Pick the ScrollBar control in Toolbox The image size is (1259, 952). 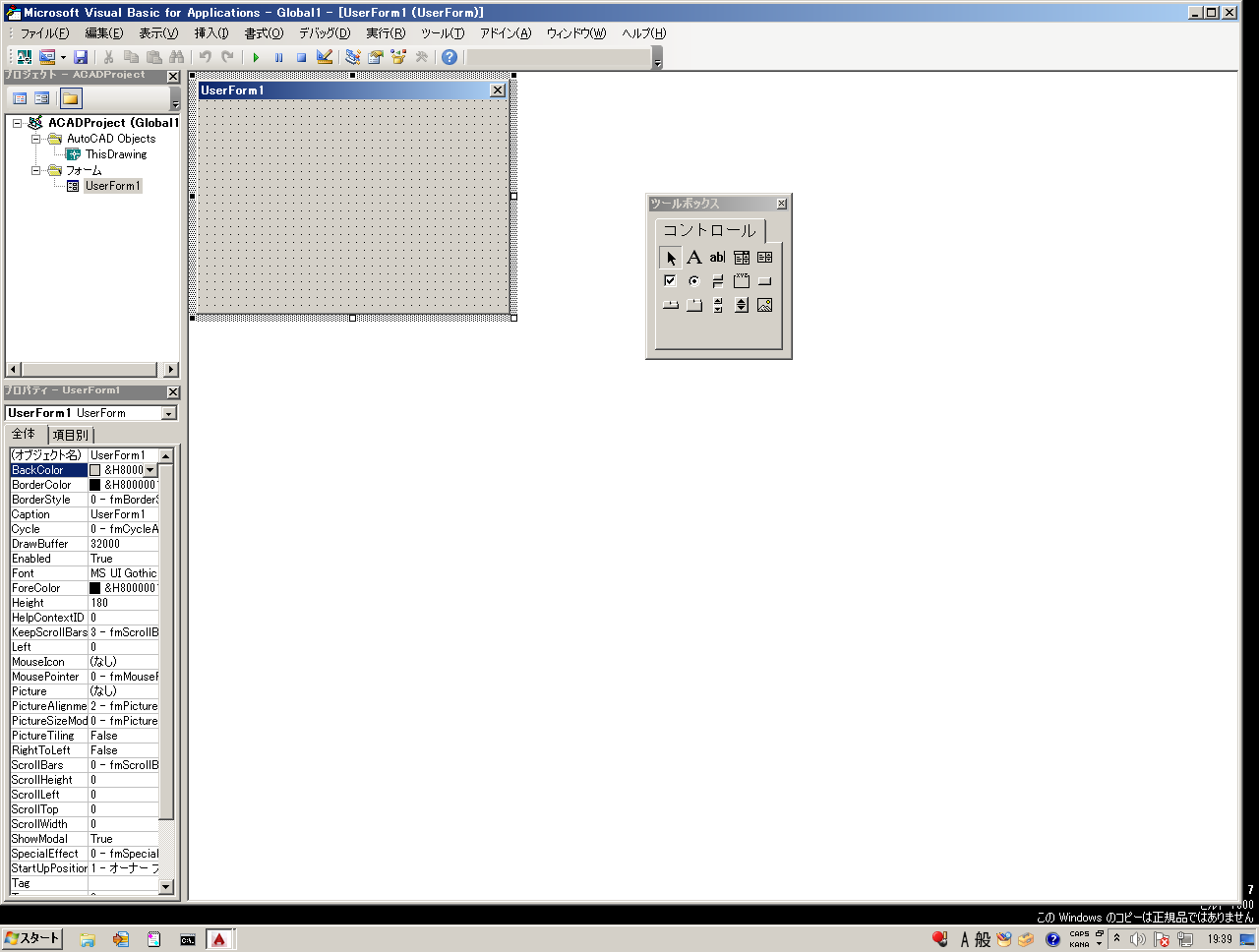coord(718,305)
